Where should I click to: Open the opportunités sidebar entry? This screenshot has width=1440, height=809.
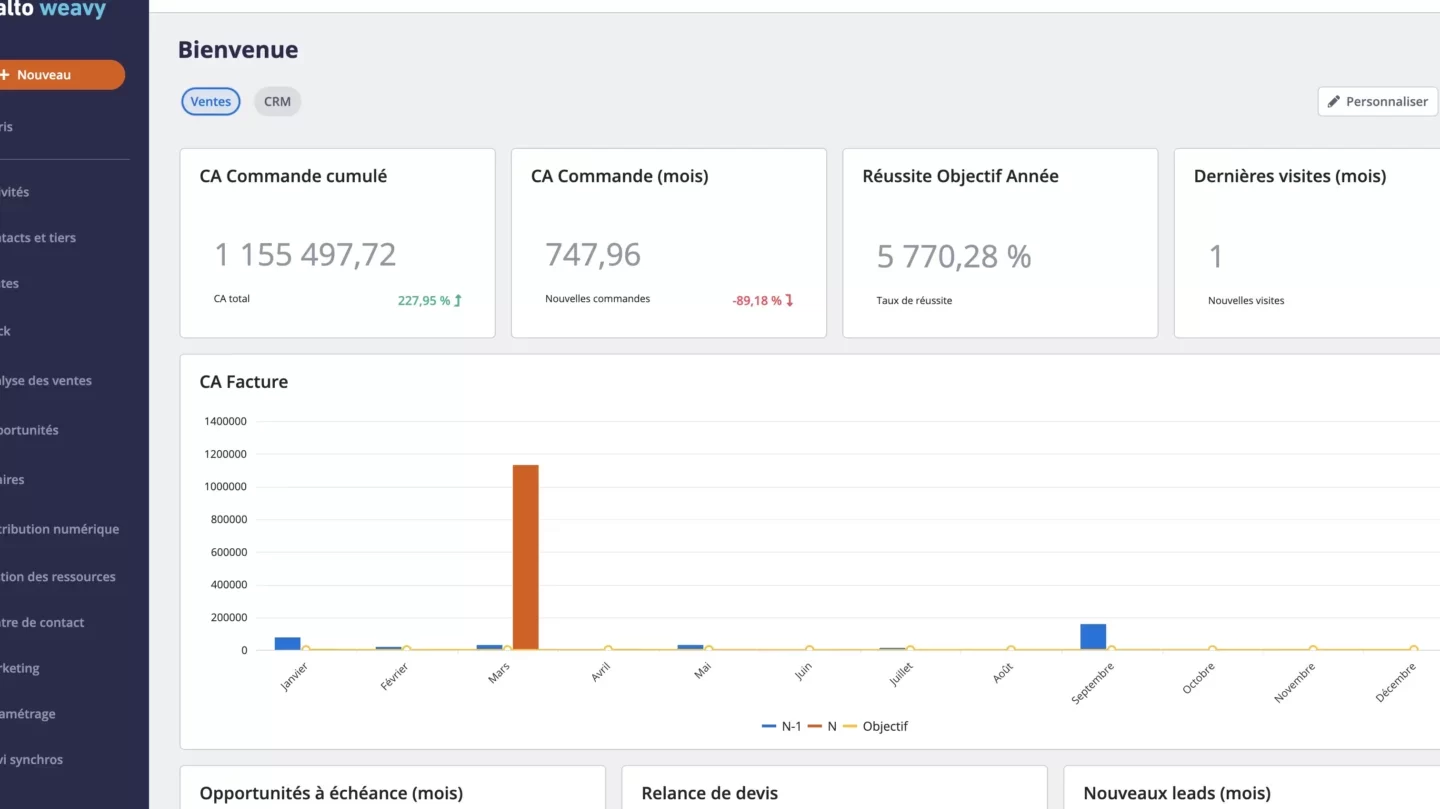click(30, 430)
